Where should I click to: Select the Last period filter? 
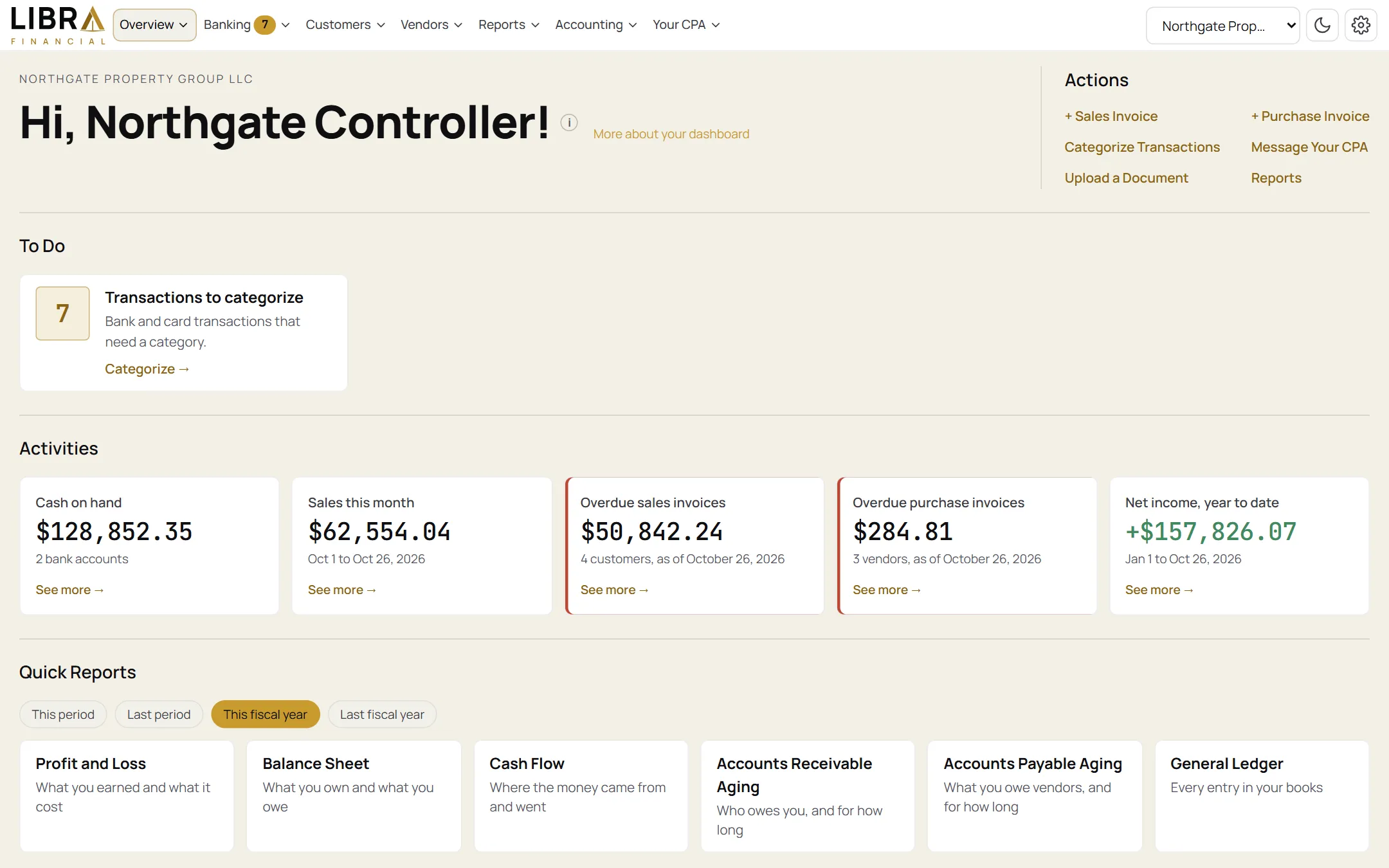click(159, 714)
